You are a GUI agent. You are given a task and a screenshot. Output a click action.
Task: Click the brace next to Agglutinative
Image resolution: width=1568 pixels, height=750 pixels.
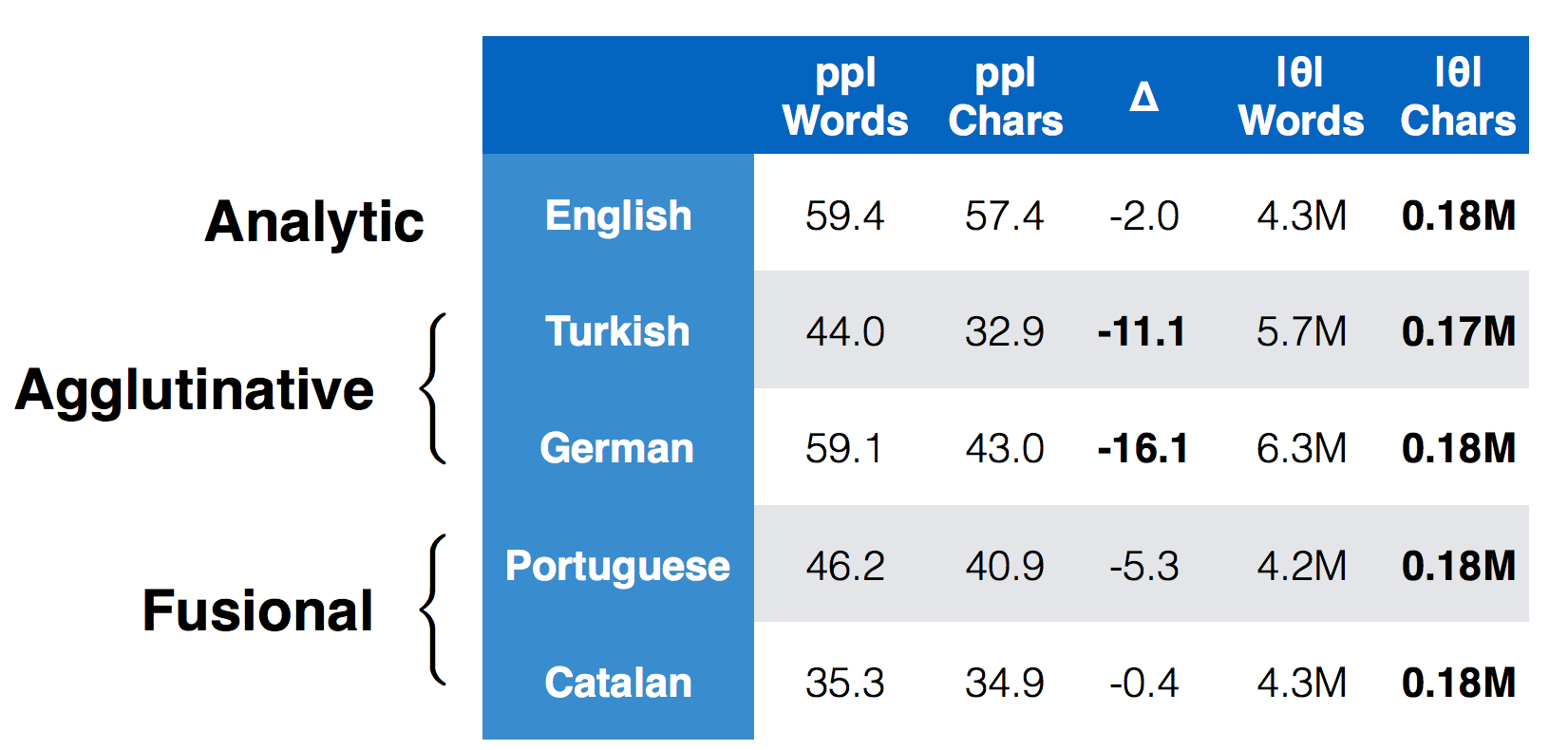pyautogui.click(x=433, y=388)
